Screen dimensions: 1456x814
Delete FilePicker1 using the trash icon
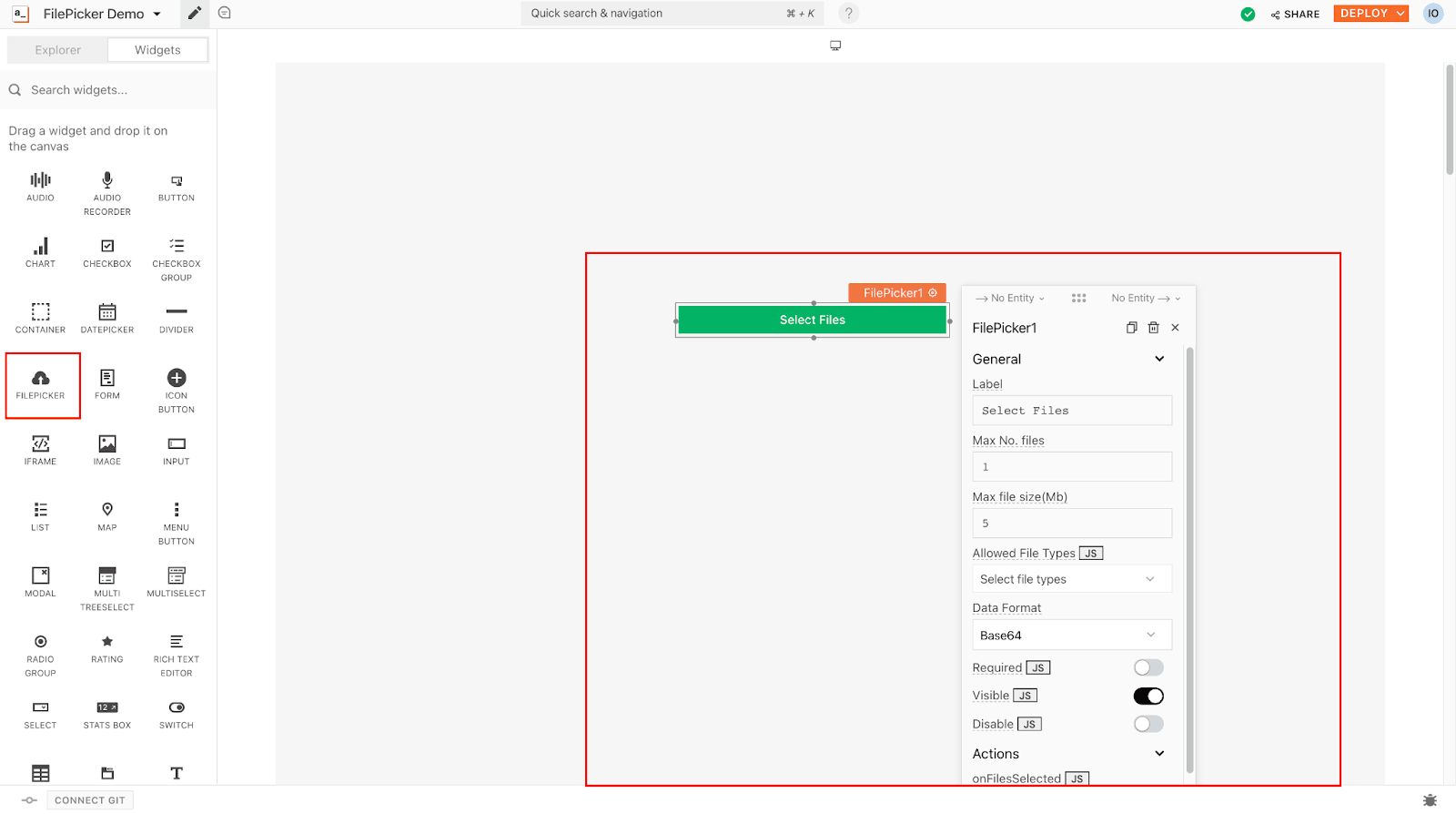[1153, 328]
